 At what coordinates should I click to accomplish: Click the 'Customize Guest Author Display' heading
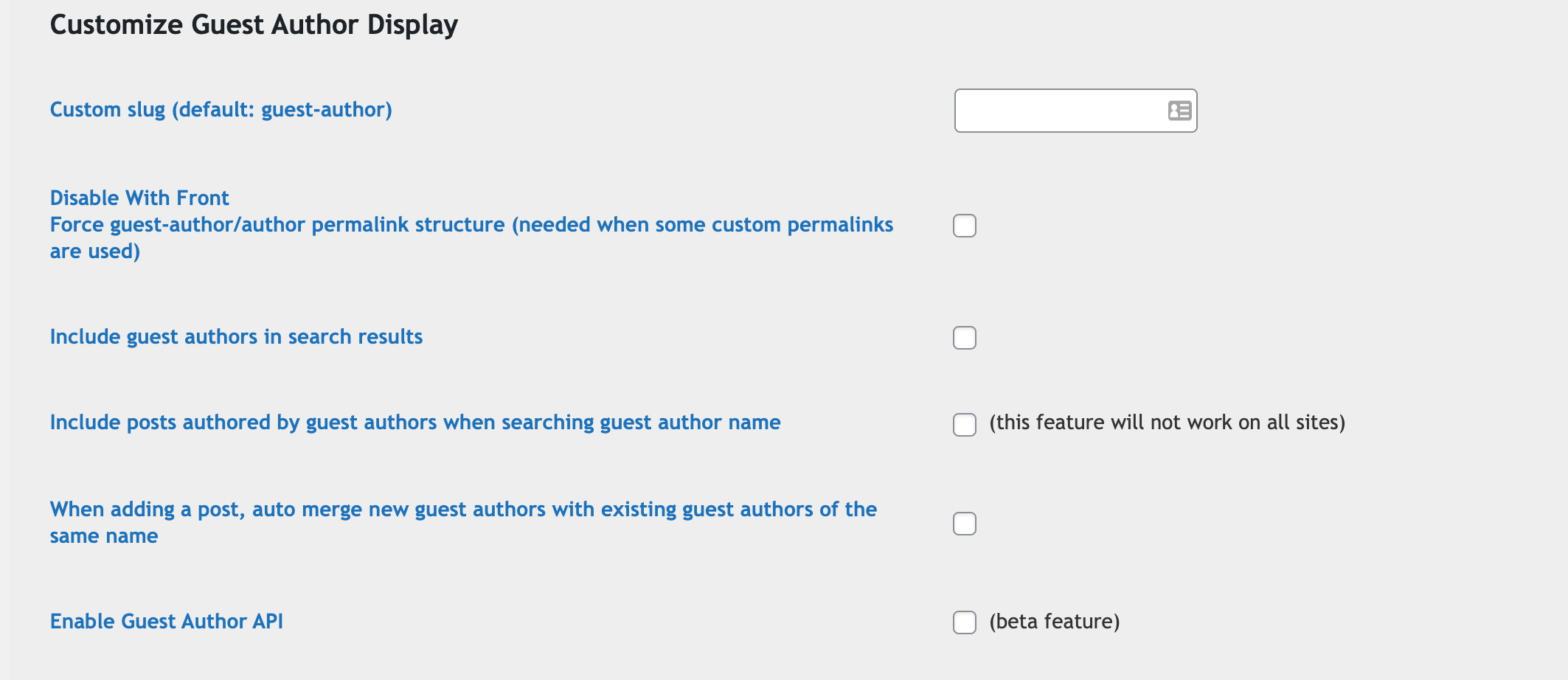(x=254, y=25)
